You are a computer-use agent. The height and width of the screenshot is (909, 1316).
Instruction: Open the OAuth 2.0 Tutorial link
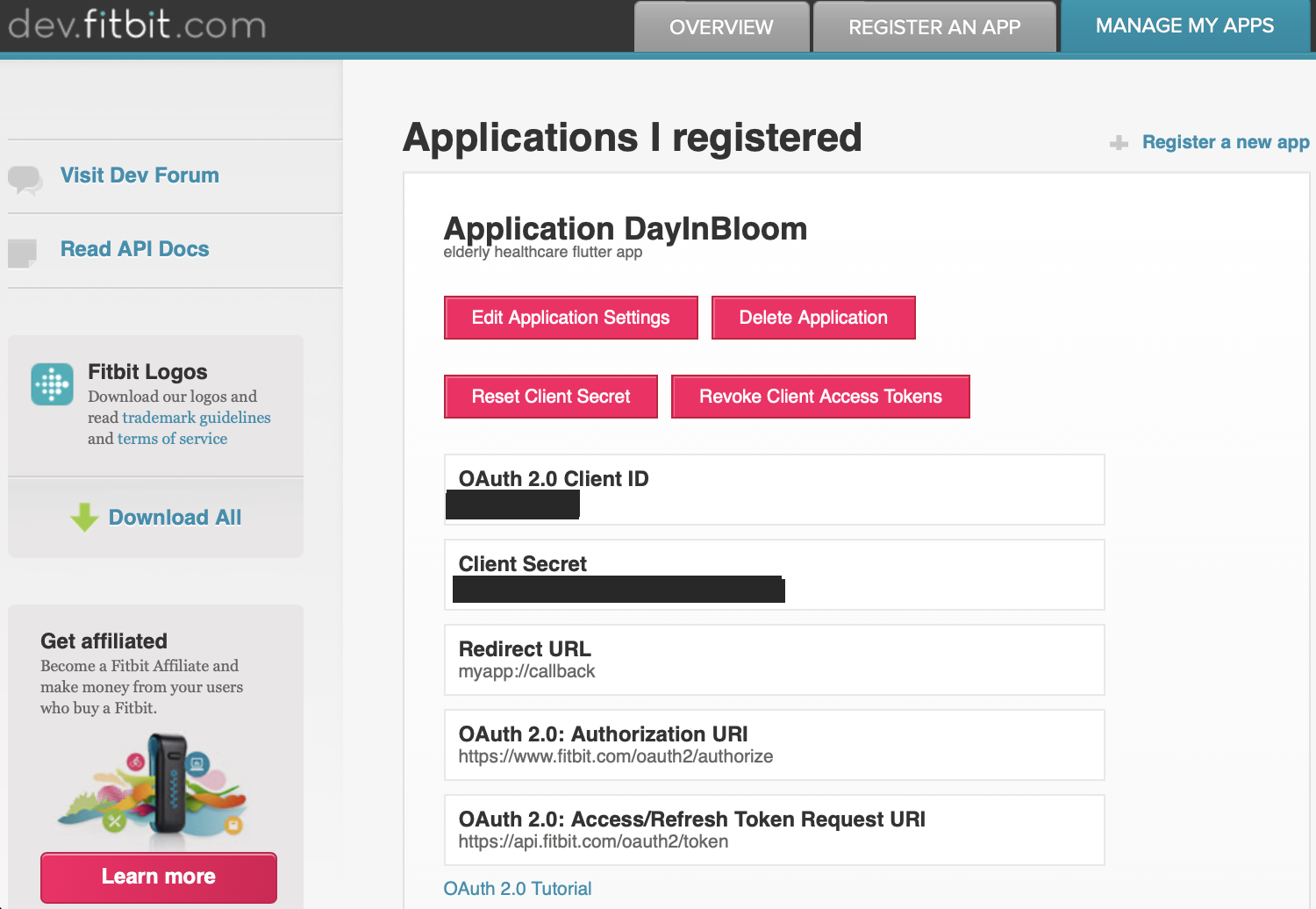(x=518, y=889)
